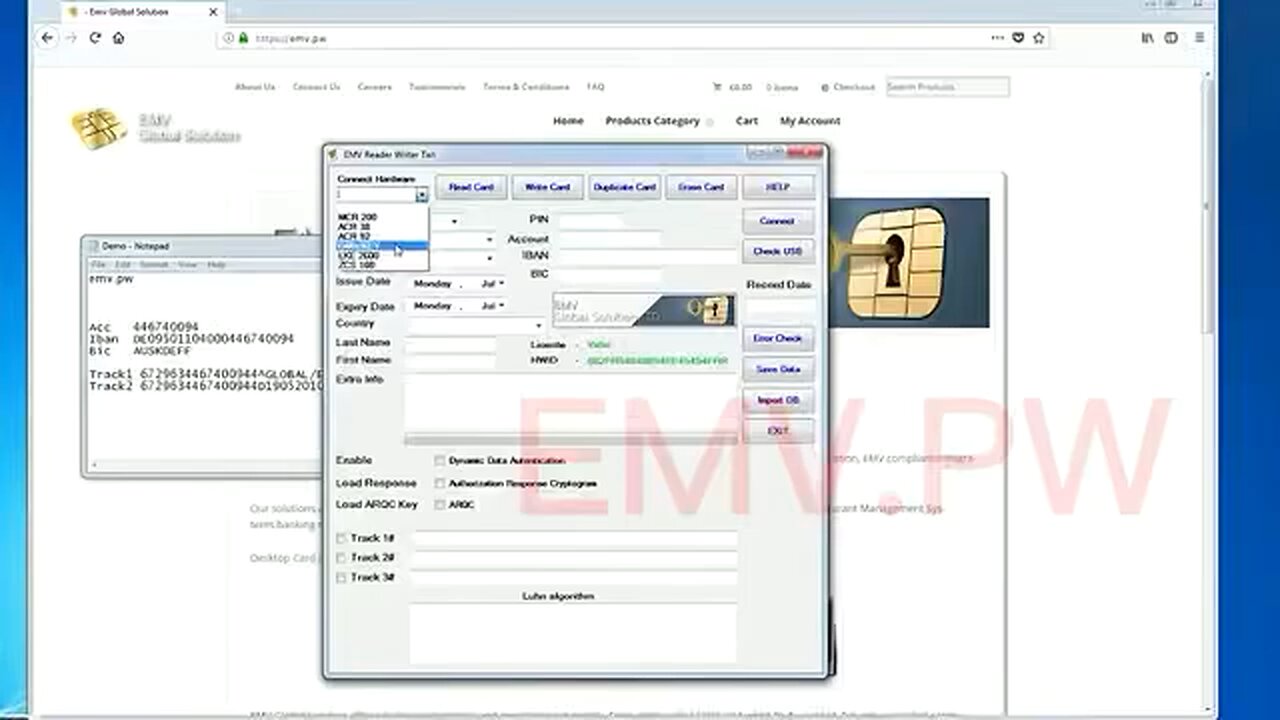The height and width of the screenshot is (720, 1280).
Task: Go to the browser Home page icon
Action: click(119, 38)
